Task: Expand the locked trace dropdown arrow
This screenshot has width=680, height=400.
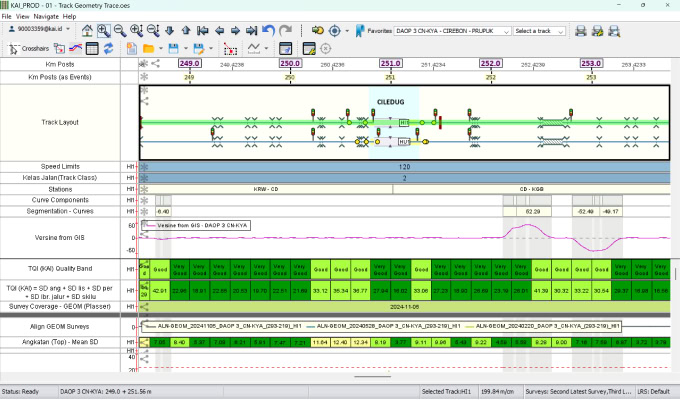Action: pyautogui.click(x=266, y=49)
